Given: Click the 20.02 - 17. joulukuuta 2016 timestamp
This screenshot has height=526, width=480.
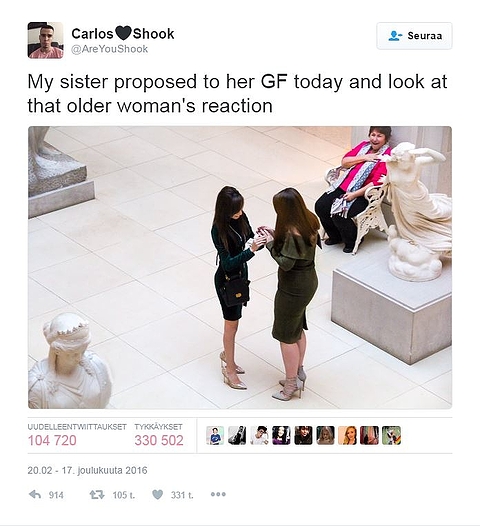Looking at the screenshot, I should (x=87, y=470).
